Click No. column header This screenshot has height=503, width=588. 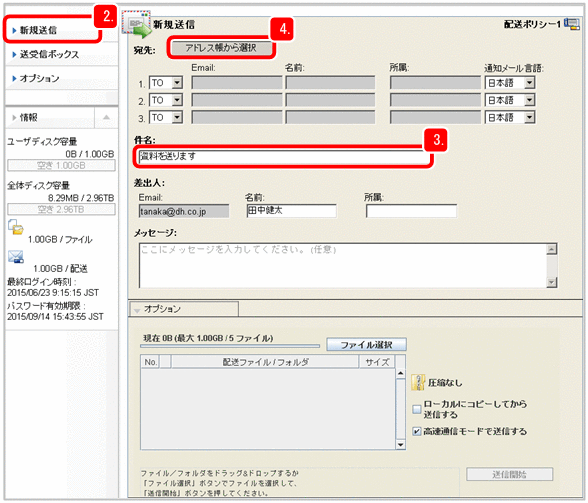coord(150,362)
